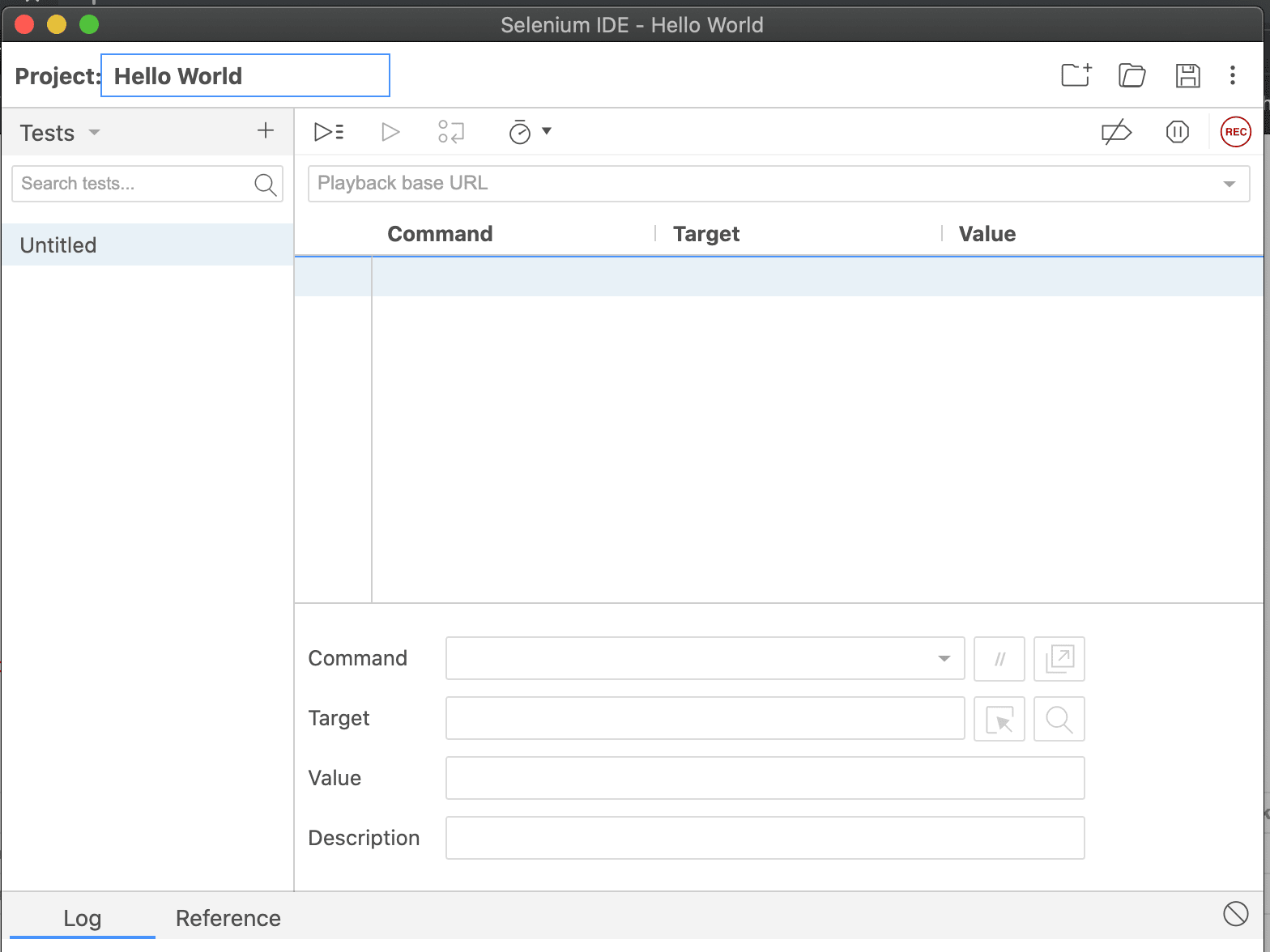1270x952 pixels.
Task: Click the Value input field
Action: tap(765, 778)
